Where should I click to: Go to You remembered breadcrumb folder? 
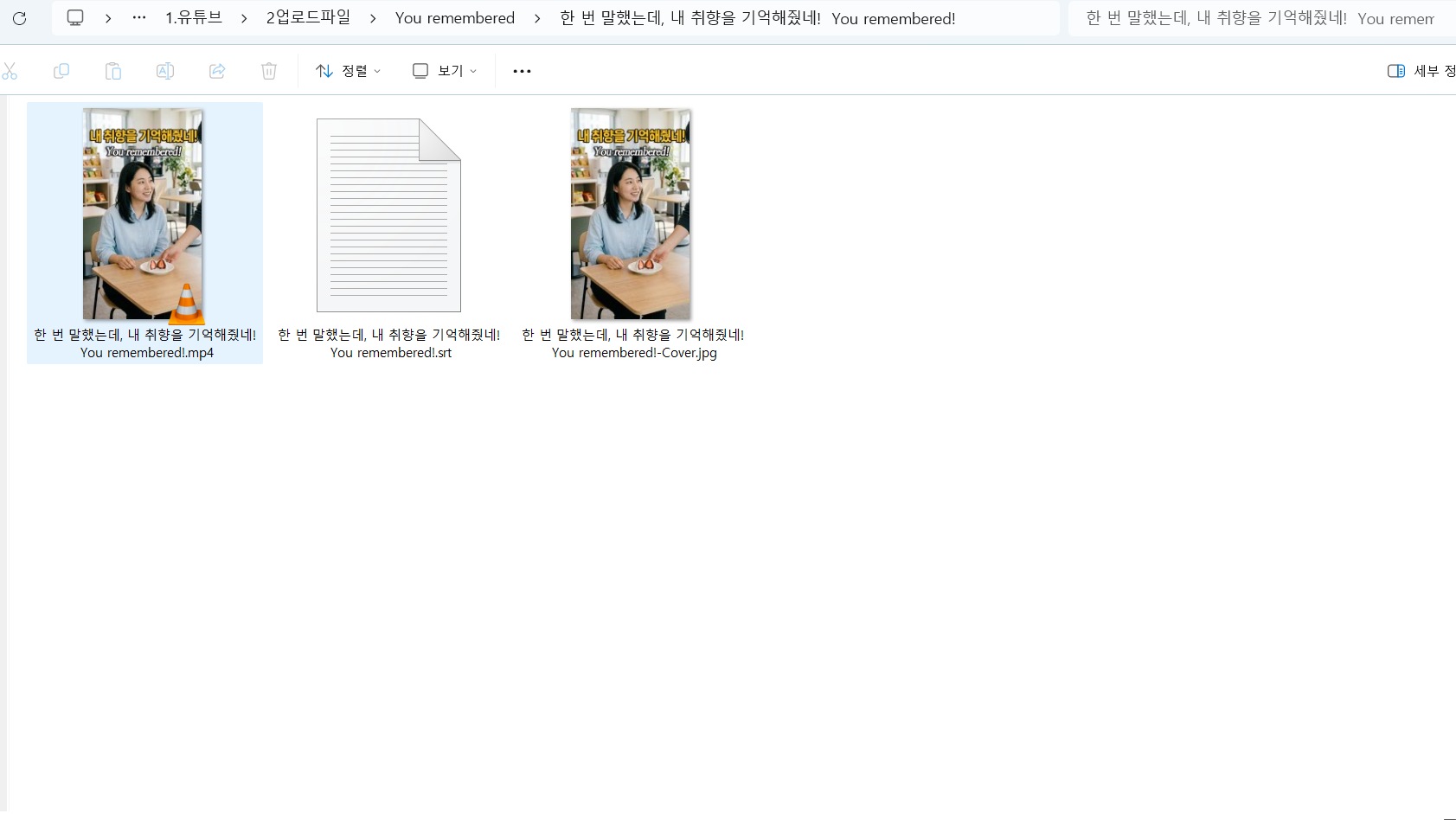pyautogui.click(x=455, y=18)
